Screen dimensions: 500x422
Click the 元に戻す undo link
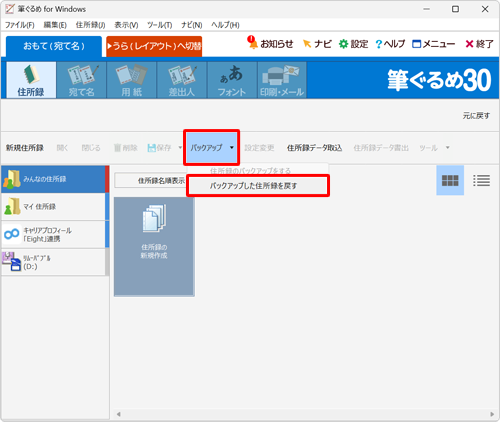476,116
